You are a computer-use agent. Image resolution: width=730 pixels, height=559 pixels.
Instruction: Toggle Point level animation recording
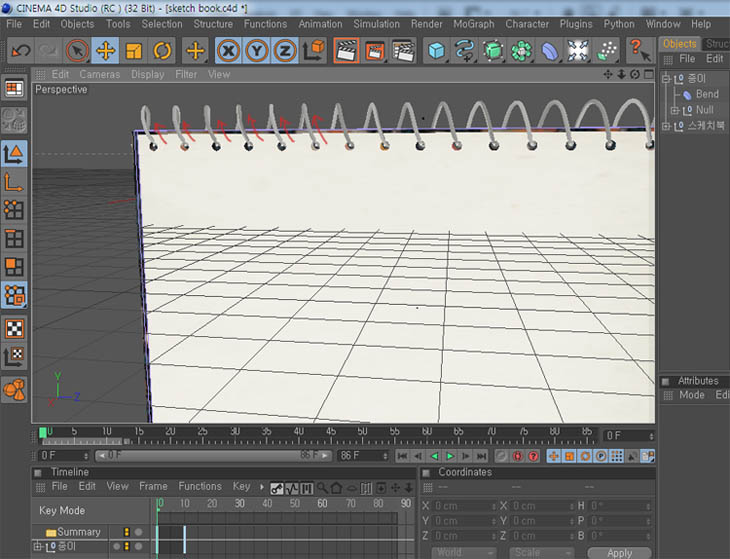[617, 456]
